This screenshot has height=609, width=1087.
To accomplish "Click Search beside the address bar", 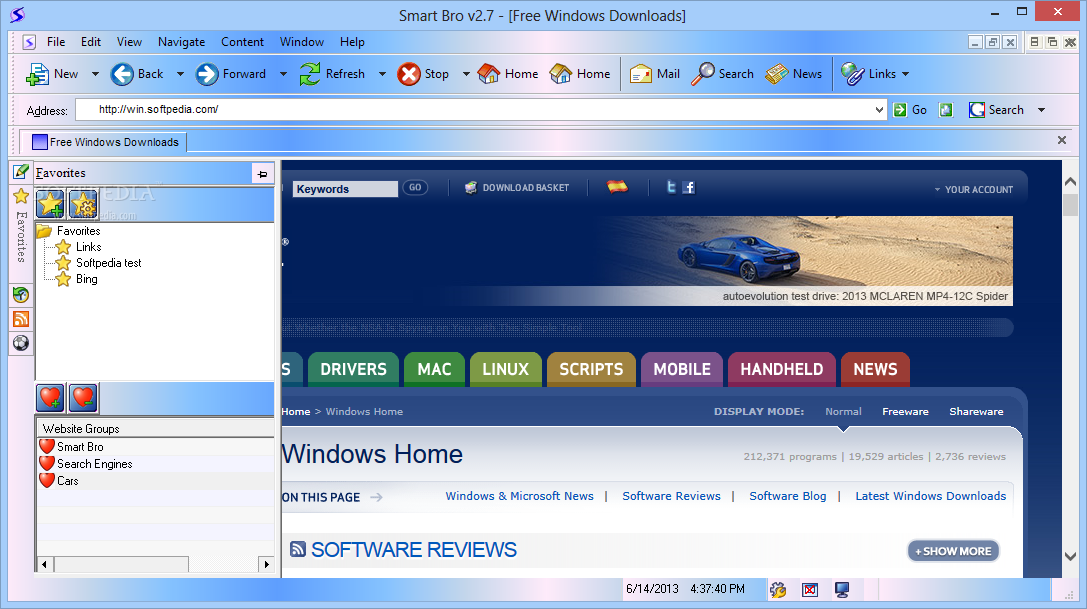I will 997,110.
